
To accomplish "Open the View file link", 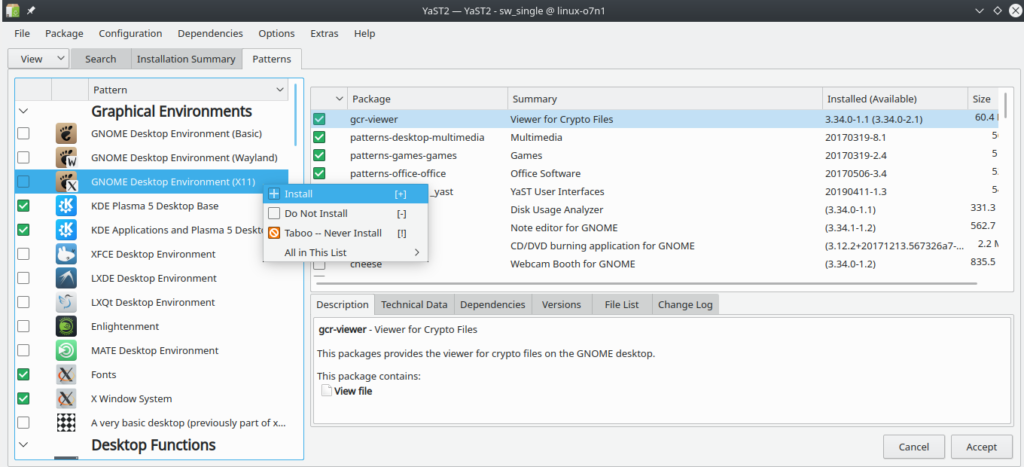I will (353, 391).
